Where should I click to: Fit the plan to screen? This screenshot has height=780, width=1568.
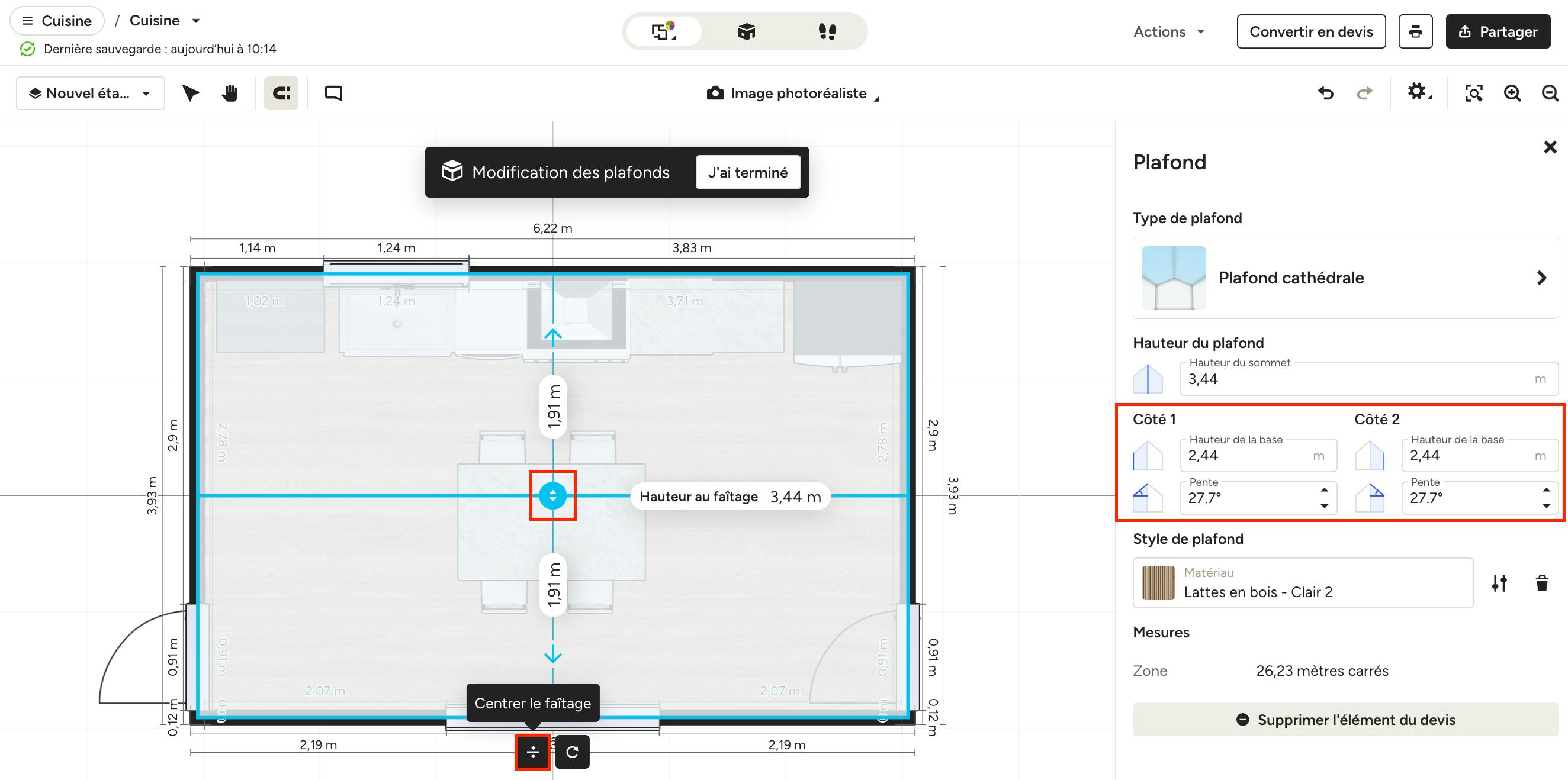pyautogui.click(x=1474, y=93)
